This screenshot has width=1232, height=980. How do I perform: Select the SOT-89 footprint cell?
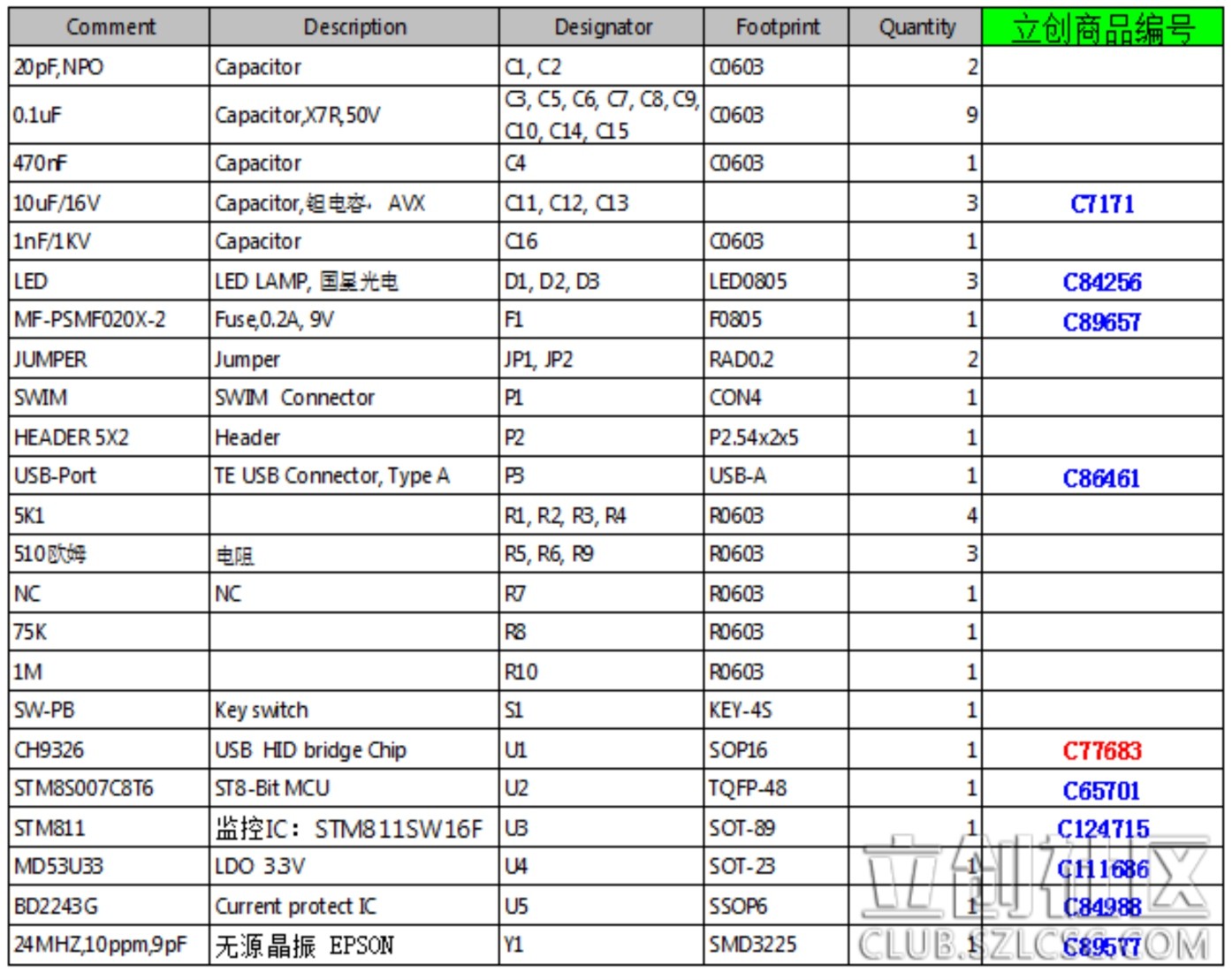click(x=777, y=828)
